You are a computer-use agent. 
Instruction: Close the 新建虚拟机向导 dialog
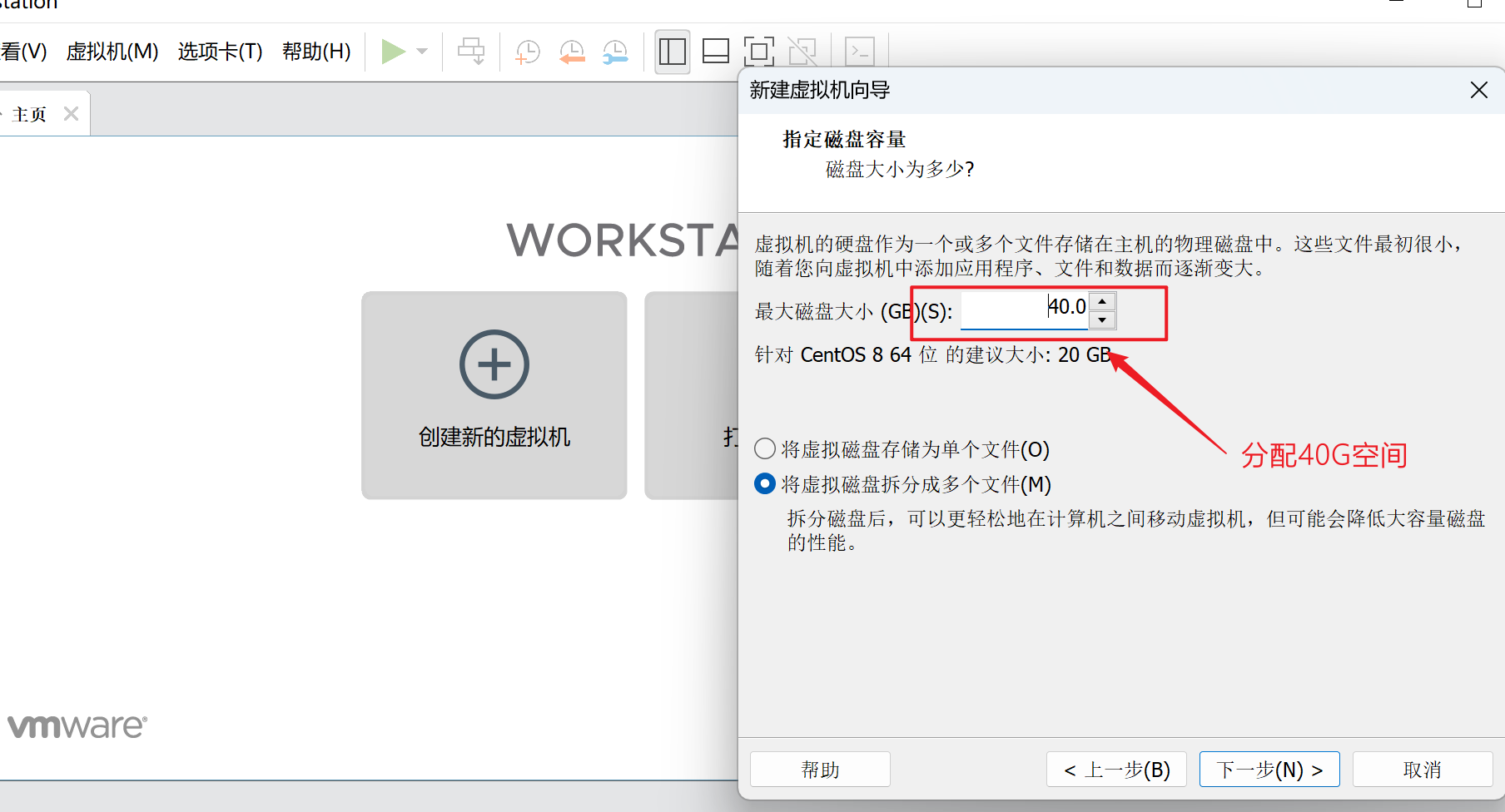[x=1479, y=90]
